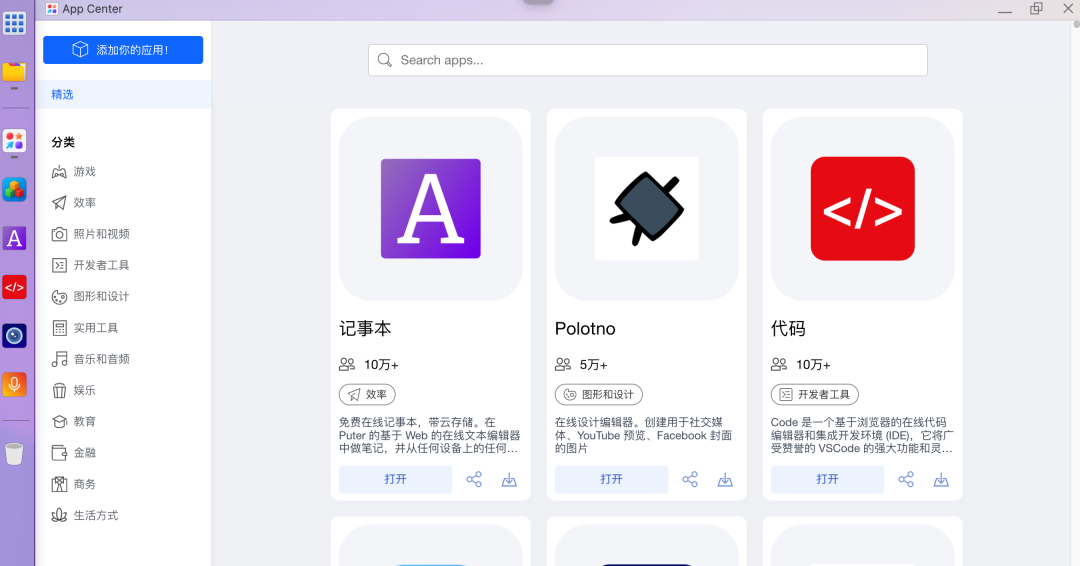
Task: Click the 分类 heading in sidebar
Action: 63,142
